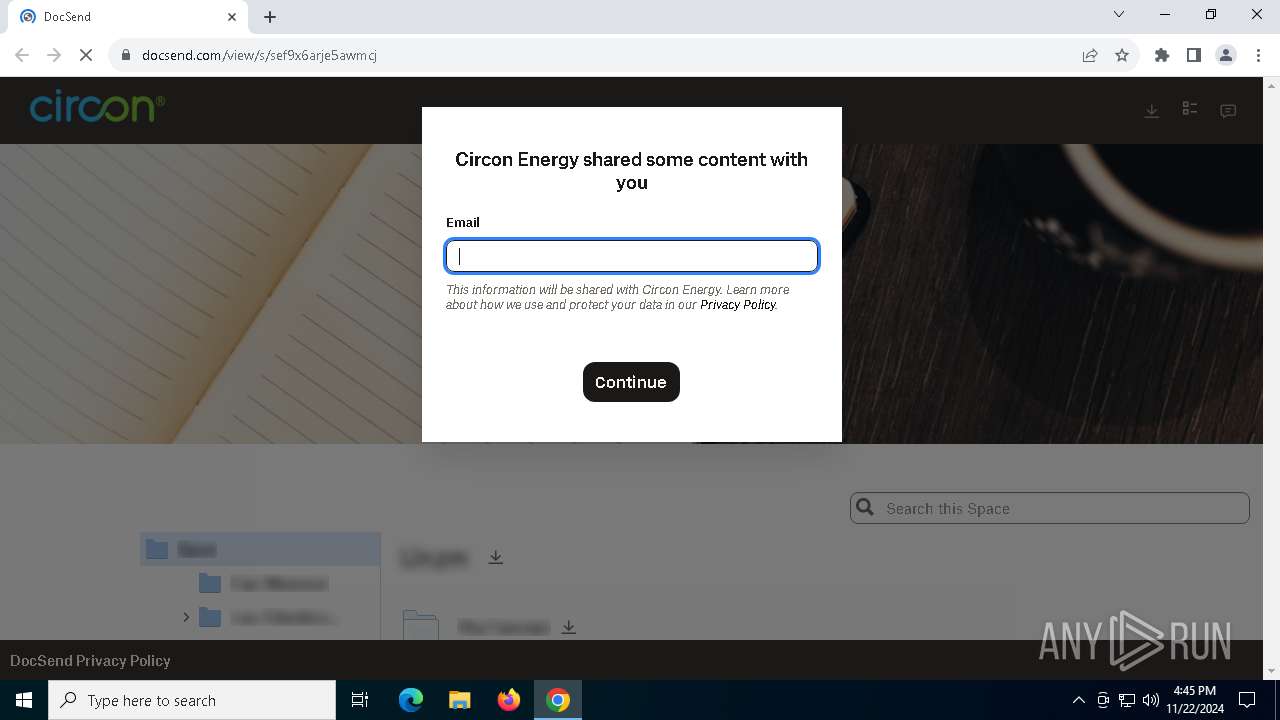Click the Search this Space field

click(x=1050, y=508)
